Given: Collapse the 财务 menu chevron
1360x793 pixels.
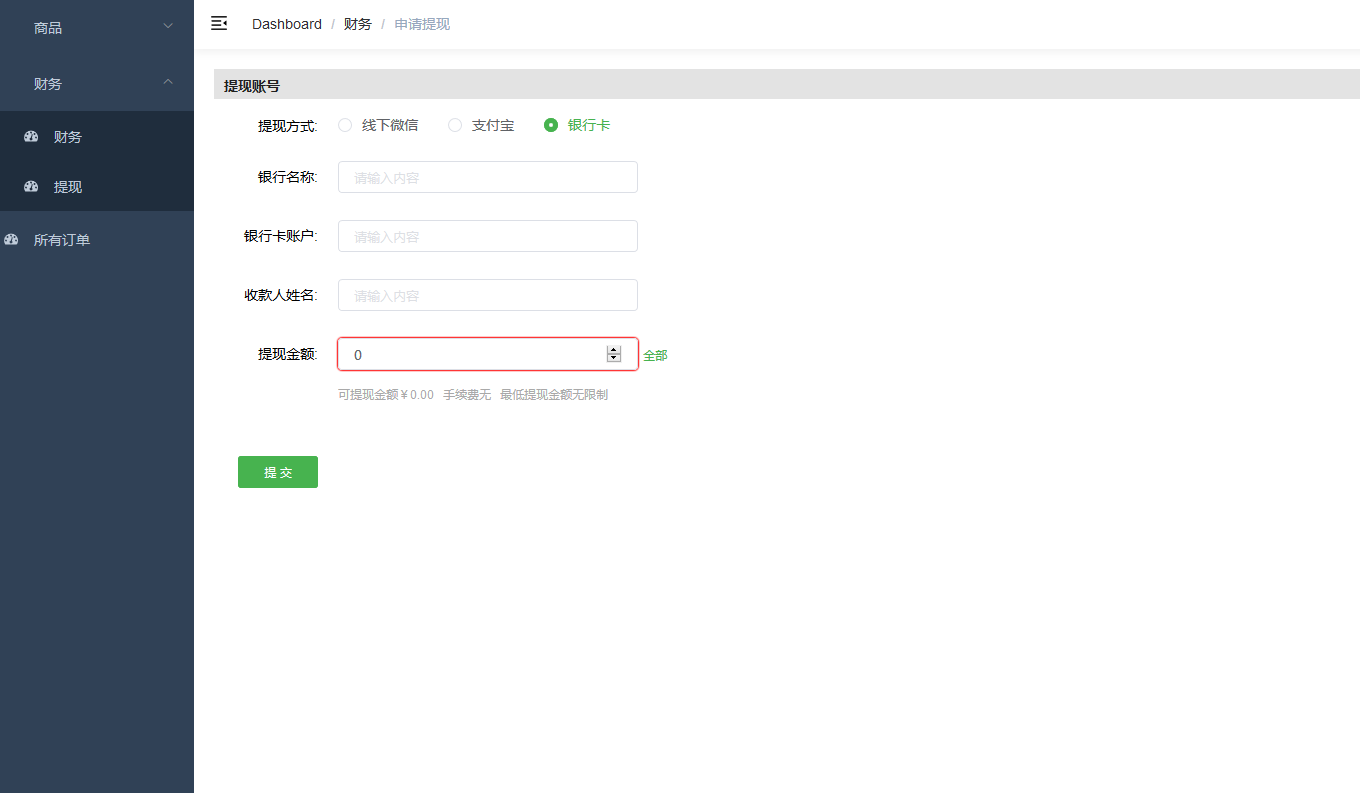Looking at the screenshot, I should (x=167, y=83).
